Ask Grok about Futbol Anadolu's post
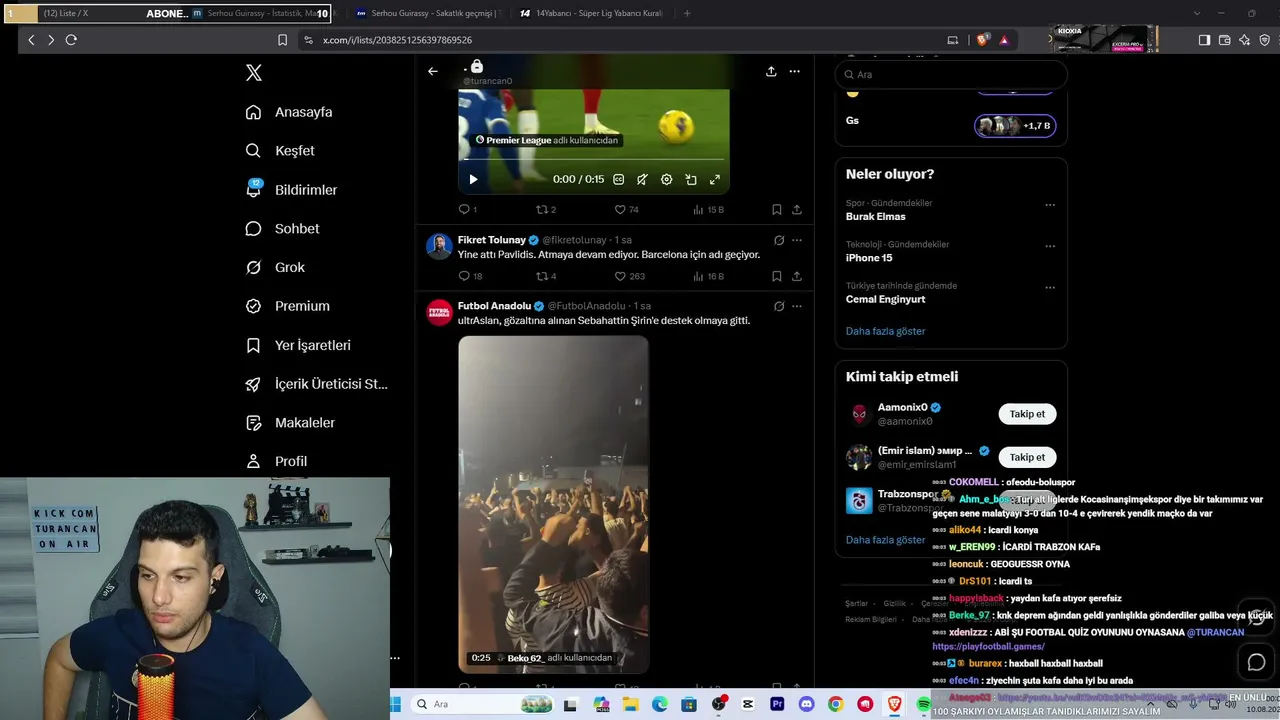 click(x=779, y=306)
